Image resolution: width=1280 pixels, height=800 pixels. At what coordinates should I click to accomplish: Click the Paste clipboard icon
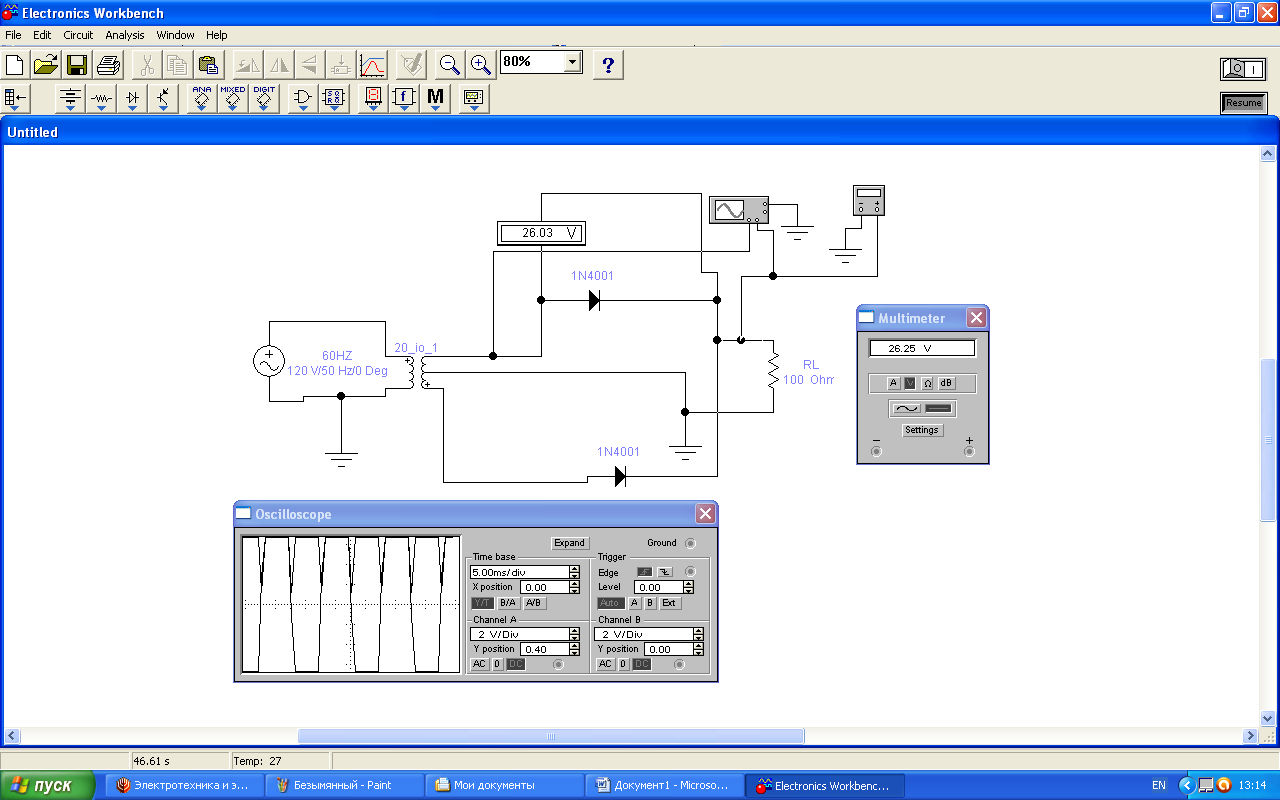[x=208, y=65]
